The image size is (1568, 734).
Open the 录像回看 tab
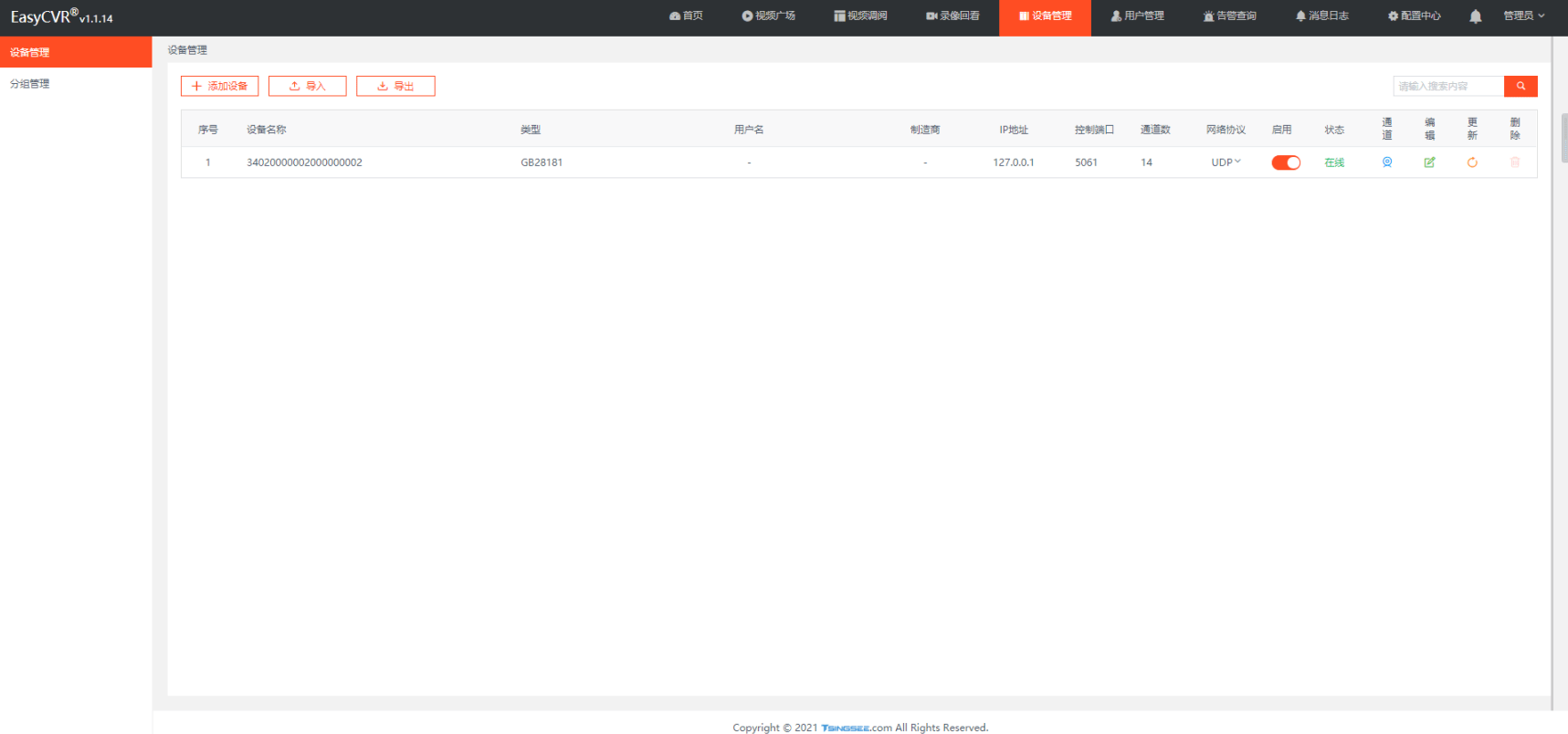pyautogui.click(x=952, y=16)
